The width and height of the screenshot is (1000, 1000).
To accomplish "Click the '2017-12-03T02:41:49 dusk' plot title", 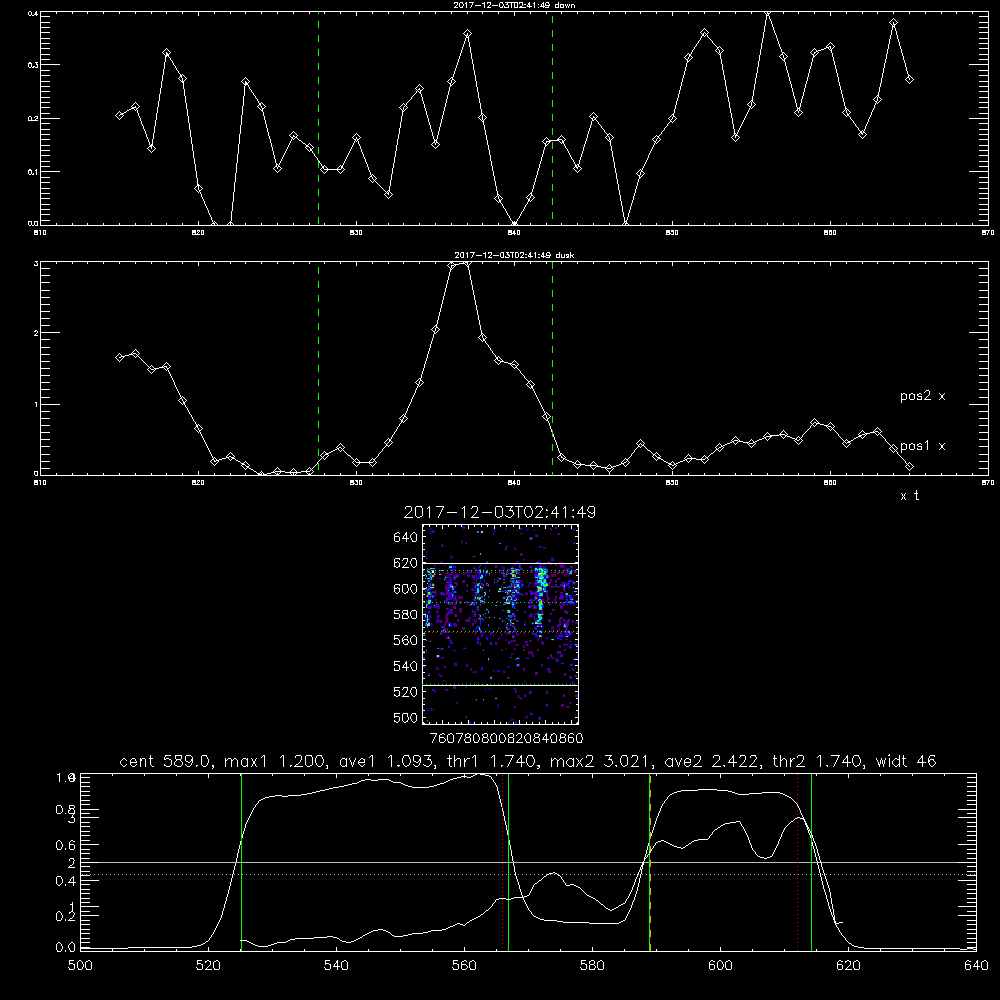I will [514, 255].
